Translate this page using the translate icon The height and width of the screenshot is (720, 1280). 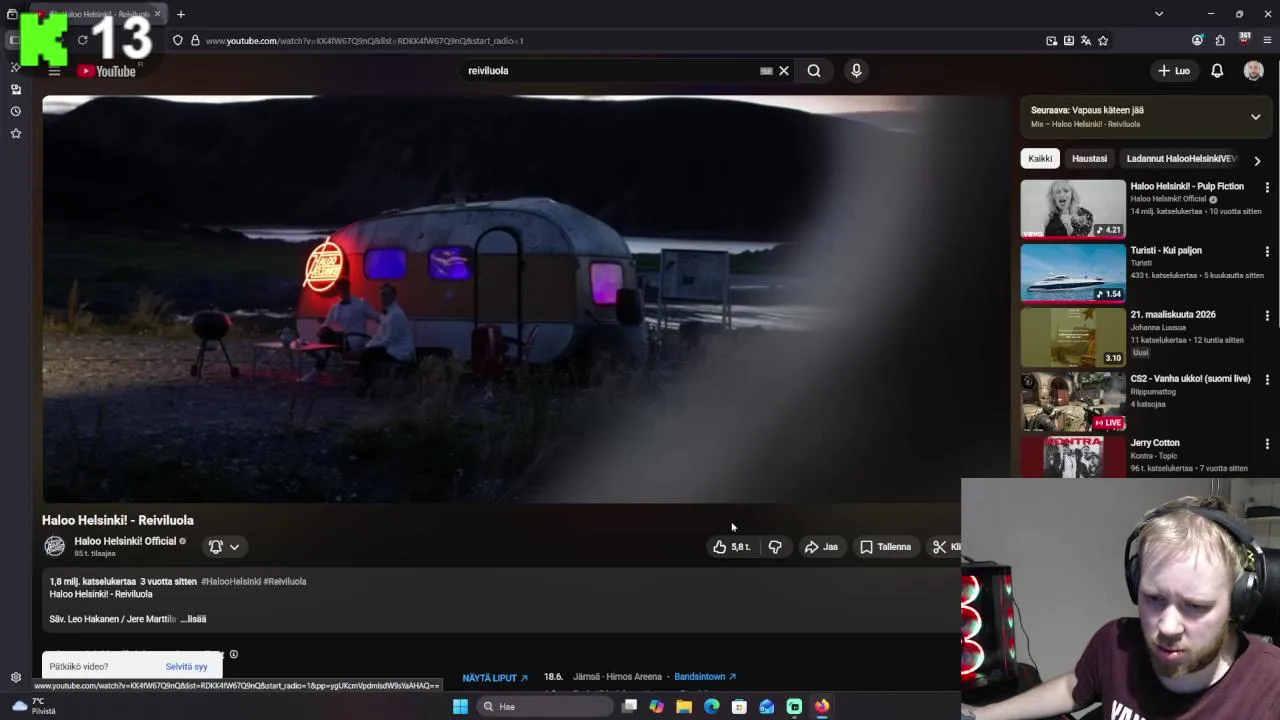click(1086, 41)
